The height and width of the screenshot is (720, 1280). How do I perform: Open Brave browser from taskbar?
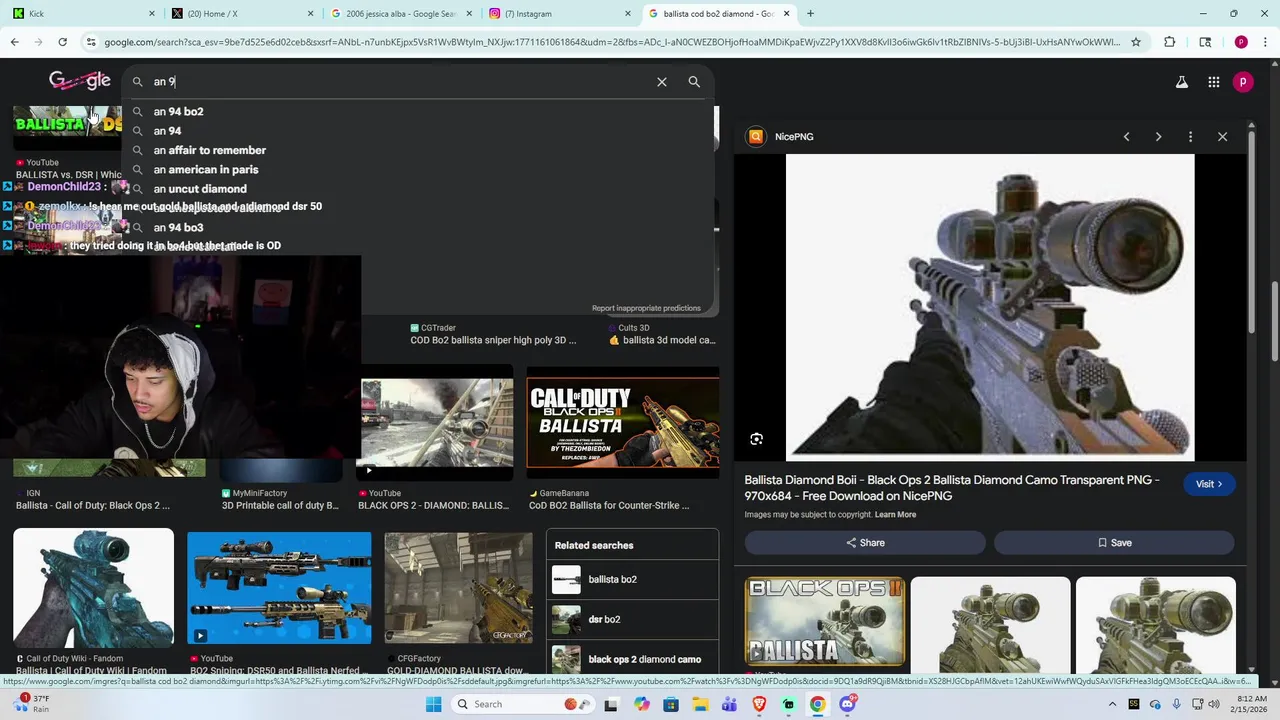click(x=759, y=704)
